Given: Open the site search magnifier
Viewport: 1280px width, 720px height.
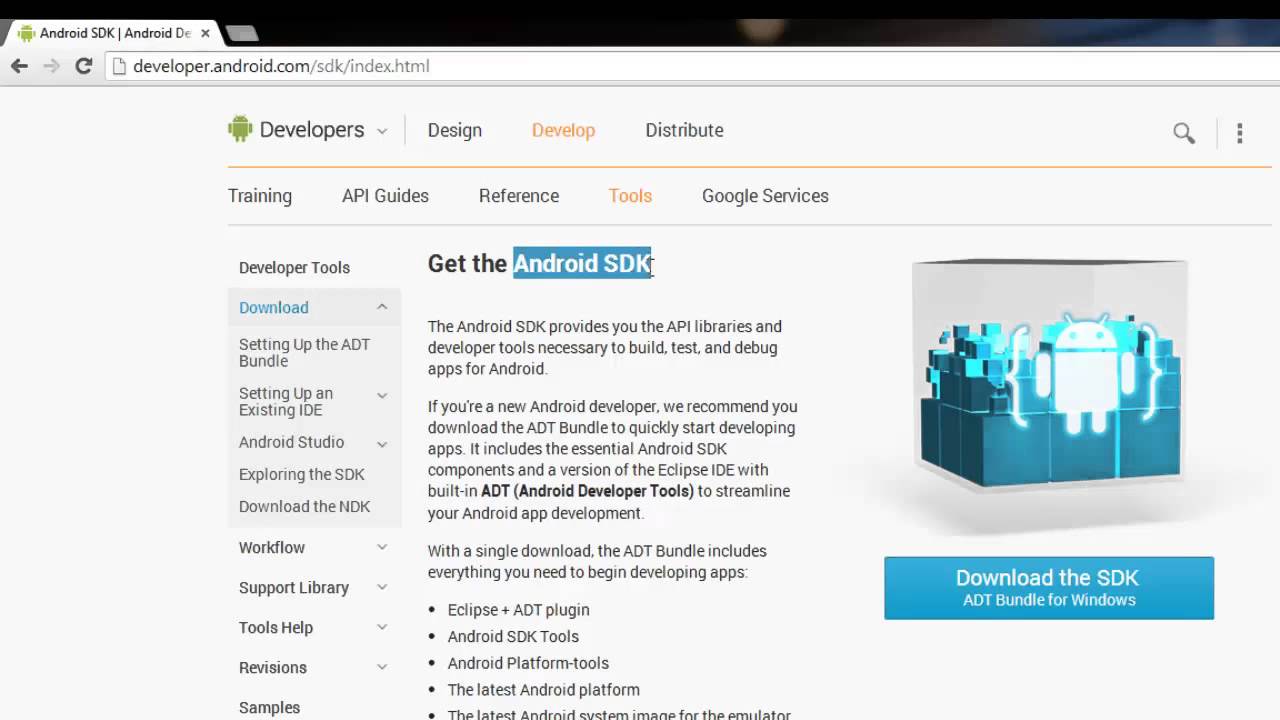Looking at the screenshot, I should (1184, 133).
